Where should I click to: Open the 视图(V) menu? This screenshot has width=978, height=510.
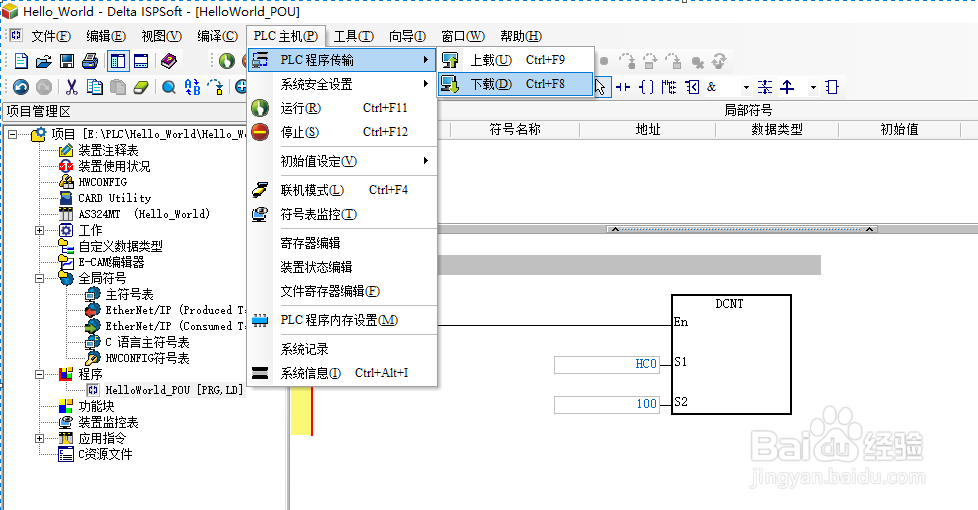click(162, 36)
